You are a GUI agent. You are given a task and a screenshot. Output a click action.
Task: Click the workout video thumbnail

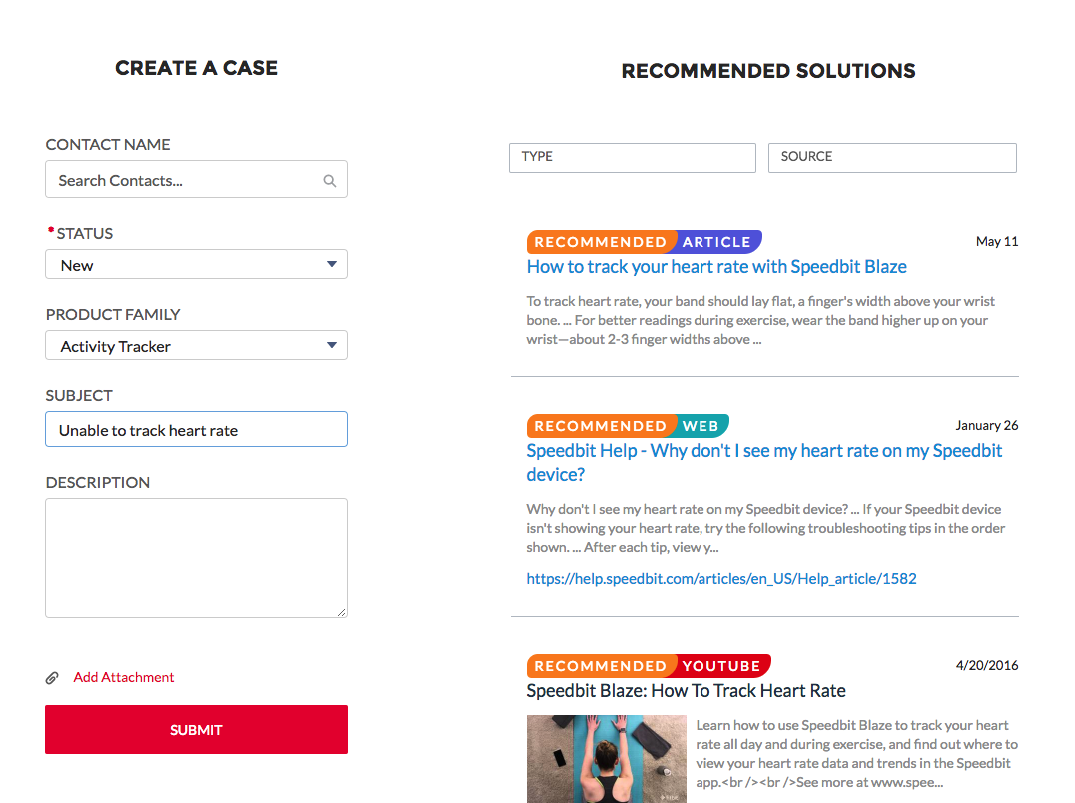(608, 759)
